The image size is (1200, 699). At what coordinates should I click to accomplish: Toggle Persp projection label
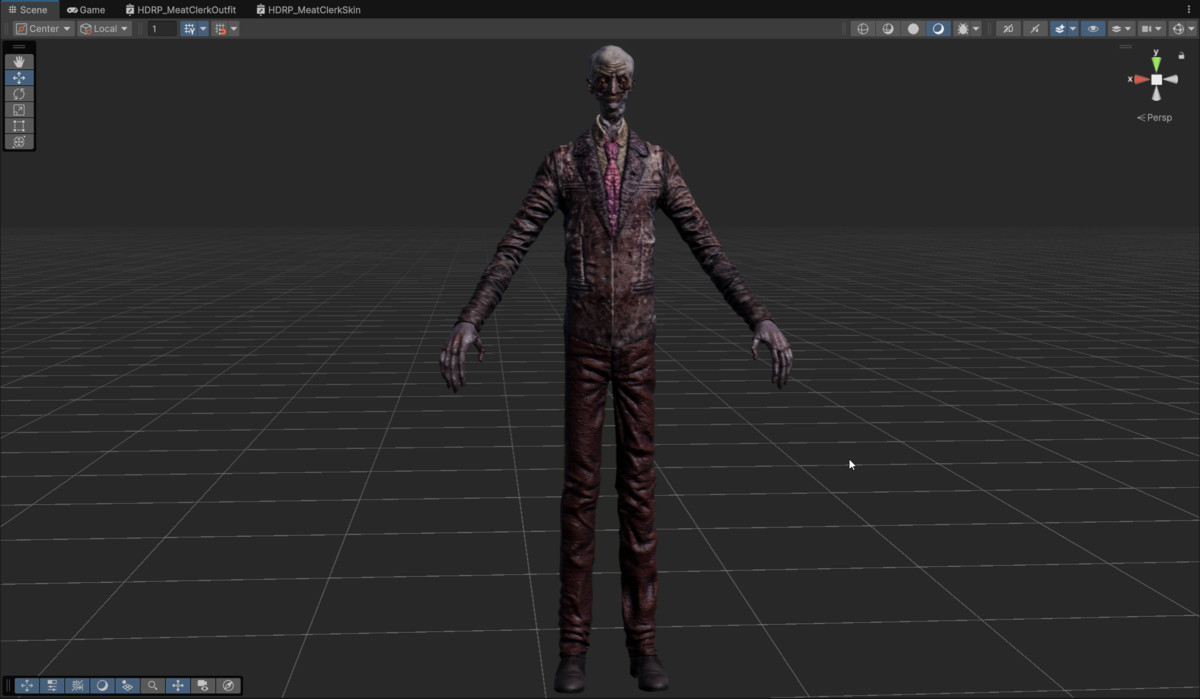(x=1155, y=118)
